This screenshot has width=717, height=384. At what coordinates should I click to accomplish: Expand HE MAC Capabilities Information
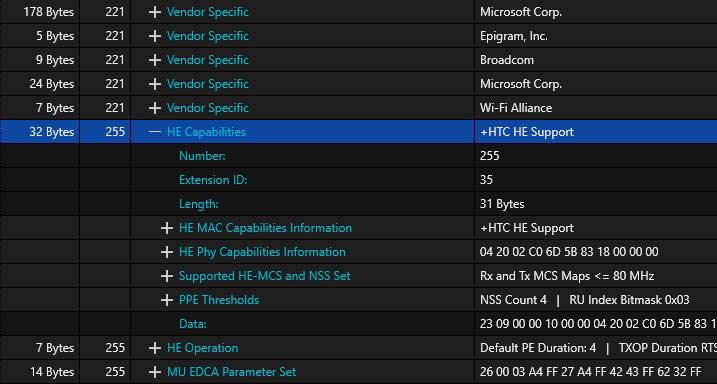[167, 228]
